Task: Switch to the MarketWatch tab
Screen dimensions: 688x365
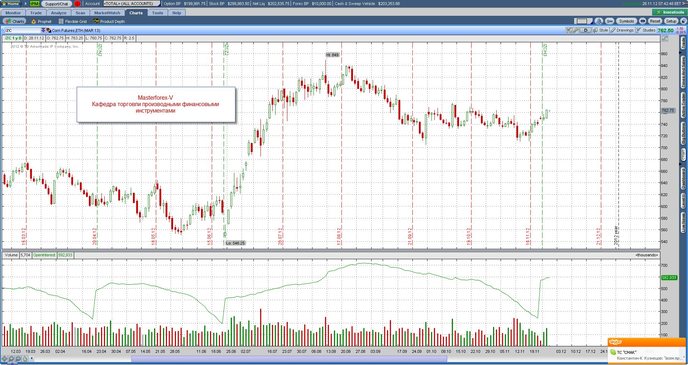Action: (x=107, y=13)
